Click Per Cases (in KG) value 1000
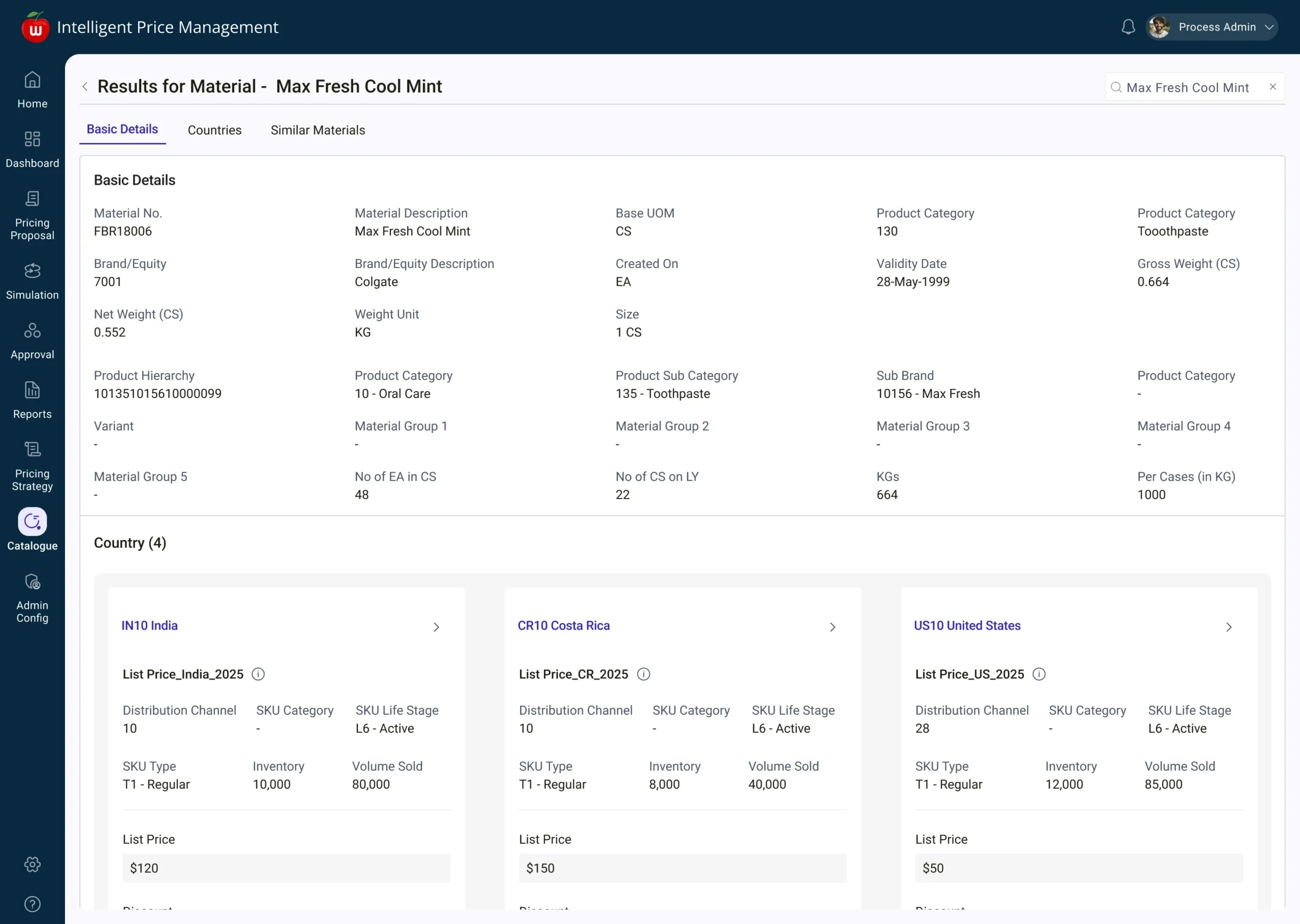This screenshot has width=1300, height=924. tap(1152, 495)
